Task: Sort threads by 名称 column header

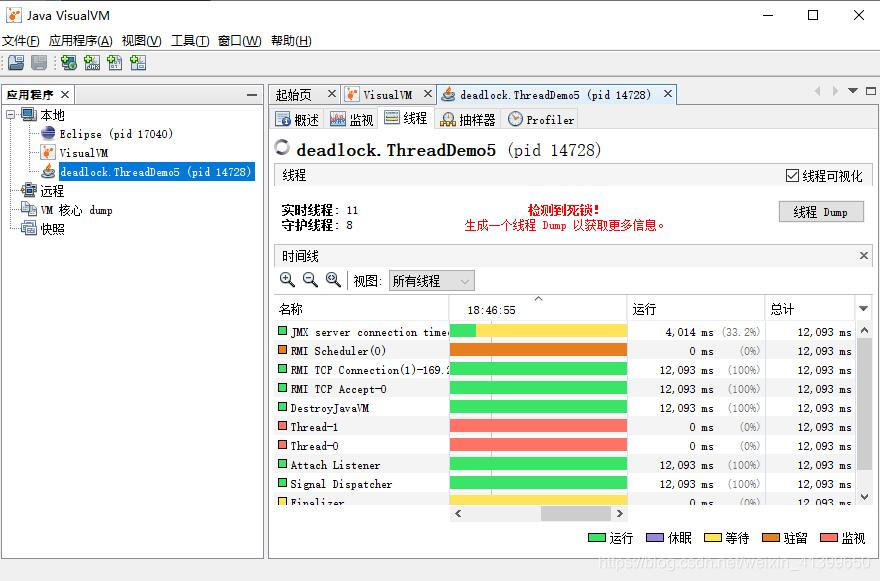Action: pyautogui.click(x=362, y=309)
